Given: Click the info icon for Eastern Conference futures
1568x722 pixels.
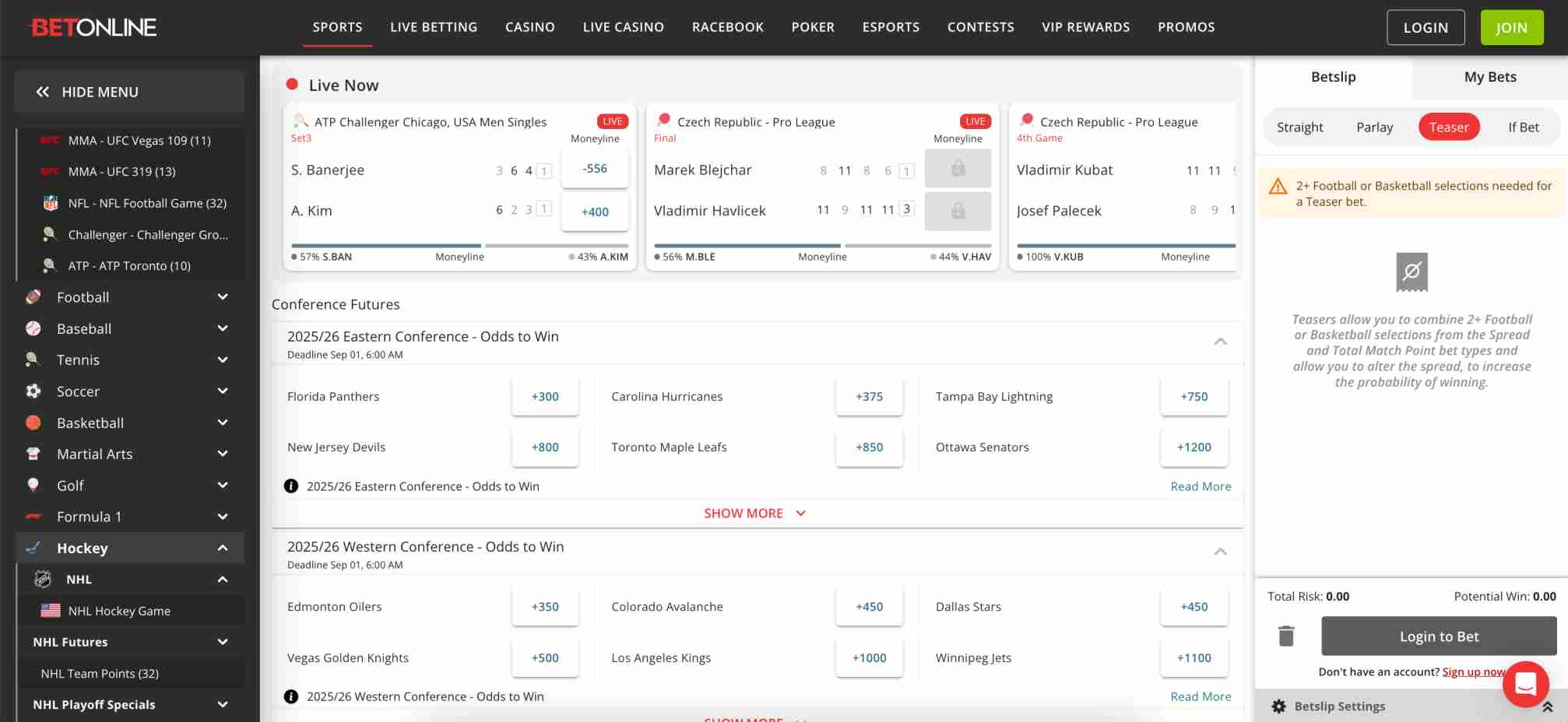Looking at the screenshot, I should [290, 485].
